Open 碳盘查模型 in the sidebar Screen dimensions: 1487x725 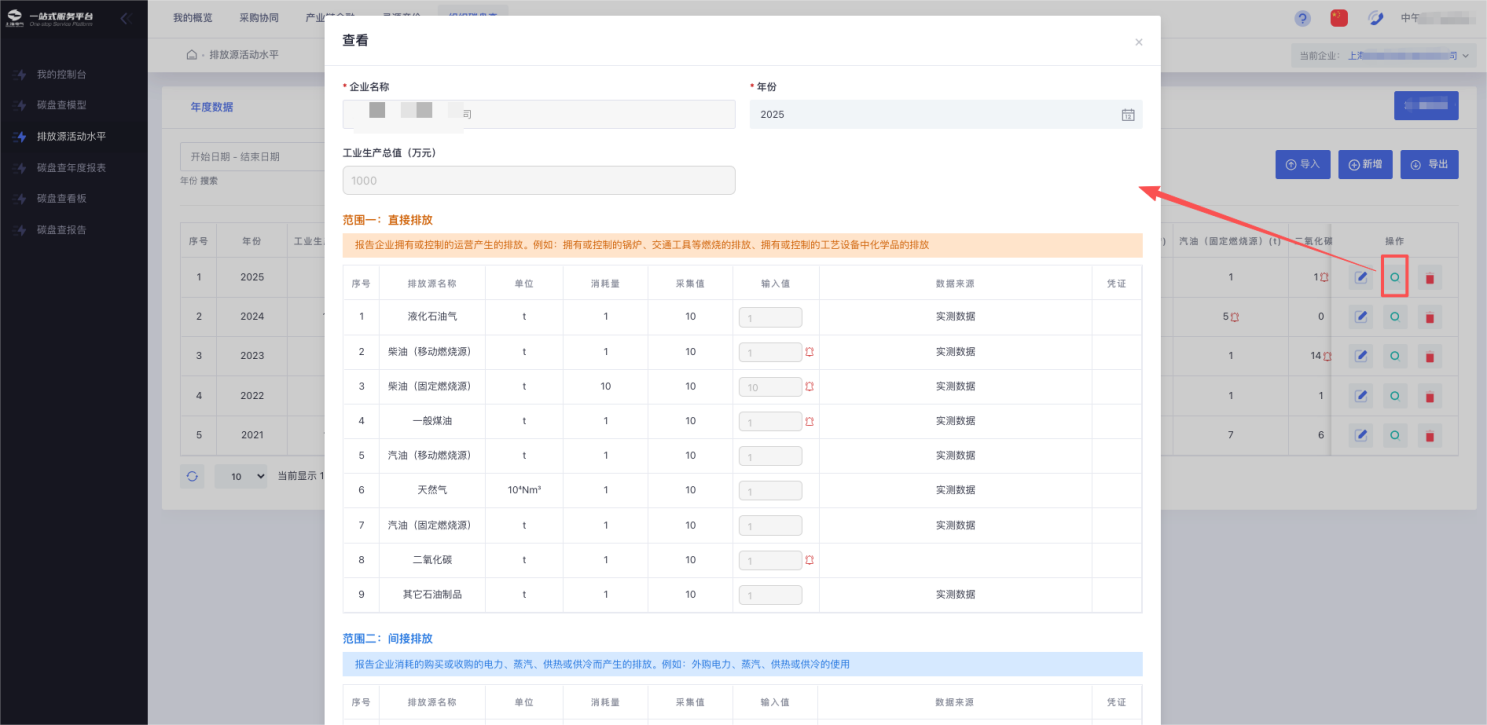(68, 105)
